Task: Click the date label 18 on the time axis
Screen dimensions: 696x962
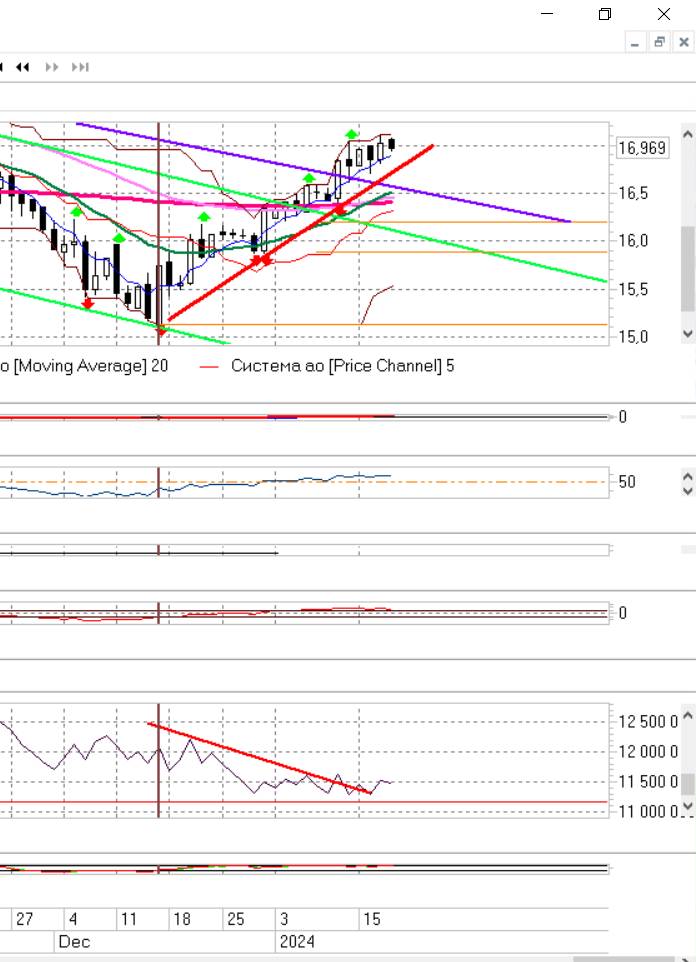Action: 182,919
